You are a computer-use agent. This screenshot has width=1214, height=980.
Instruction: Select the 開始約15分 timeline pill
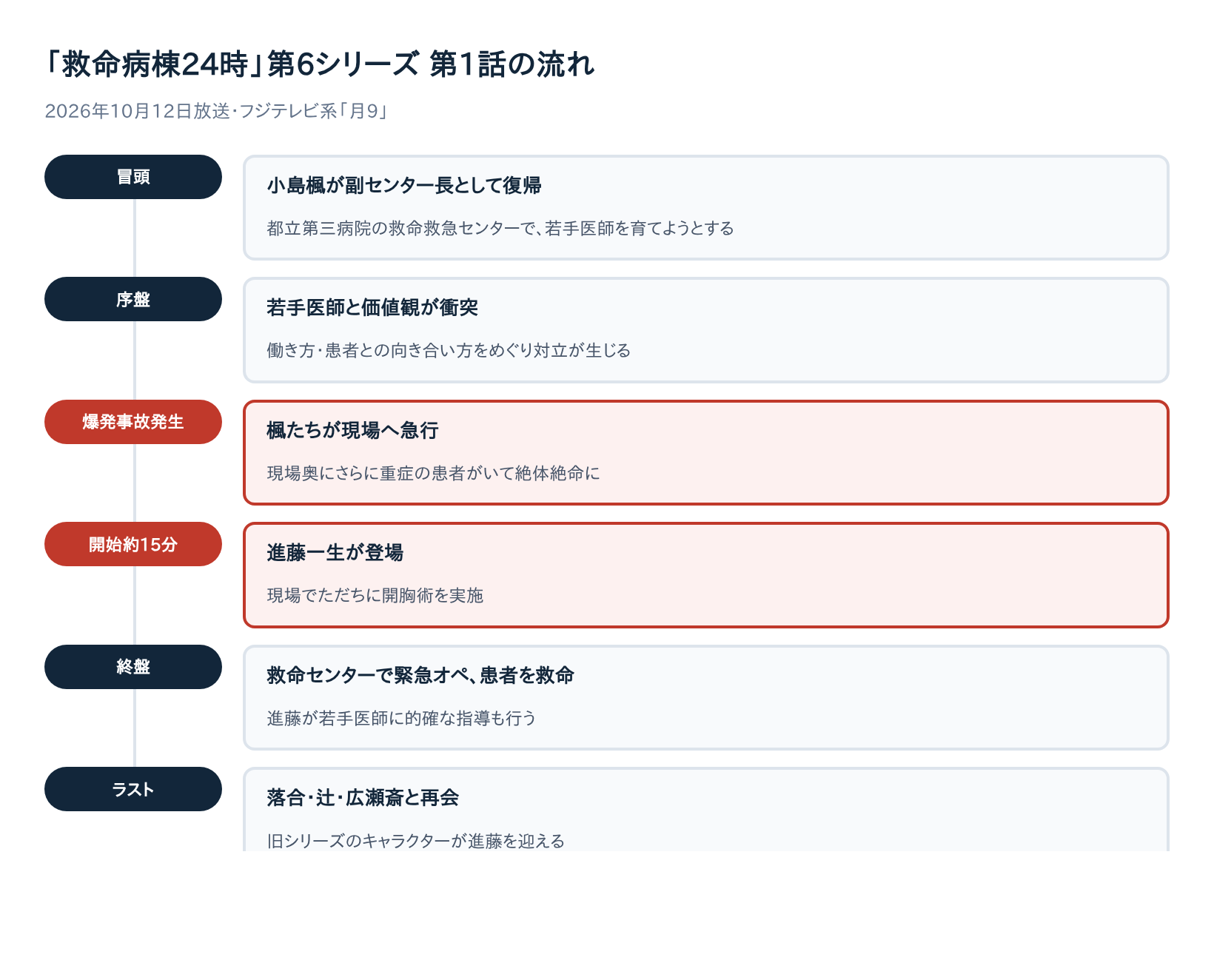tap(133, 544)
